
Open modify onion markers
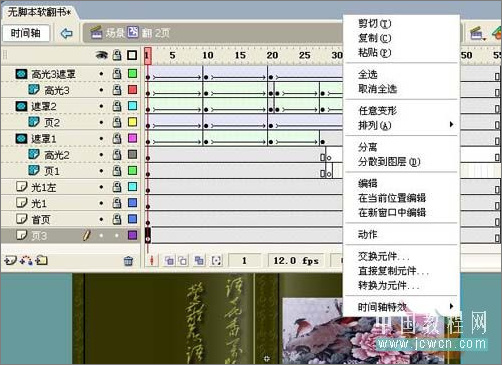217,260
